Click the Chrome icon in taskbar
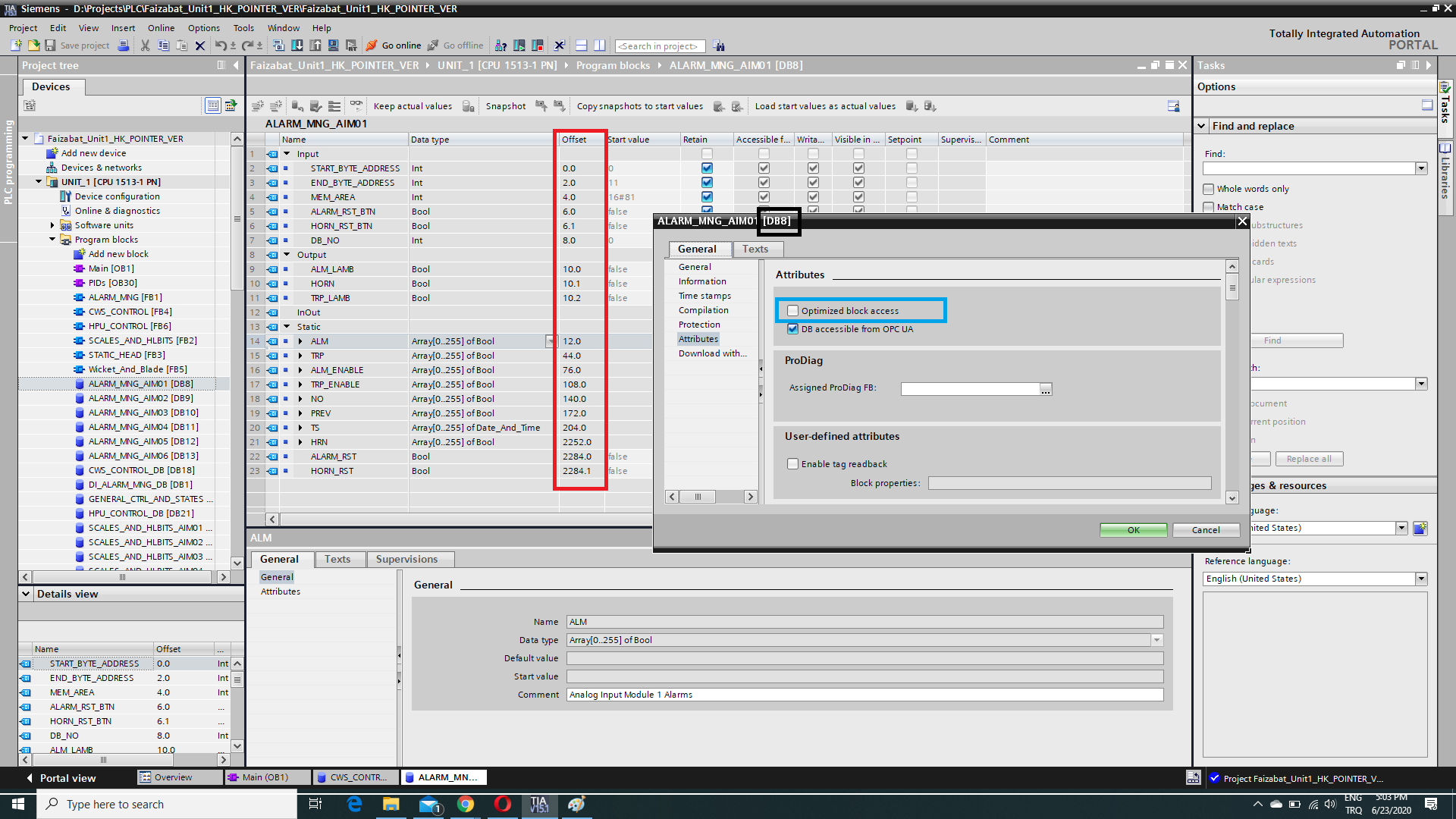The width and height of the screenshot is (1456, 819). point(466,804)
